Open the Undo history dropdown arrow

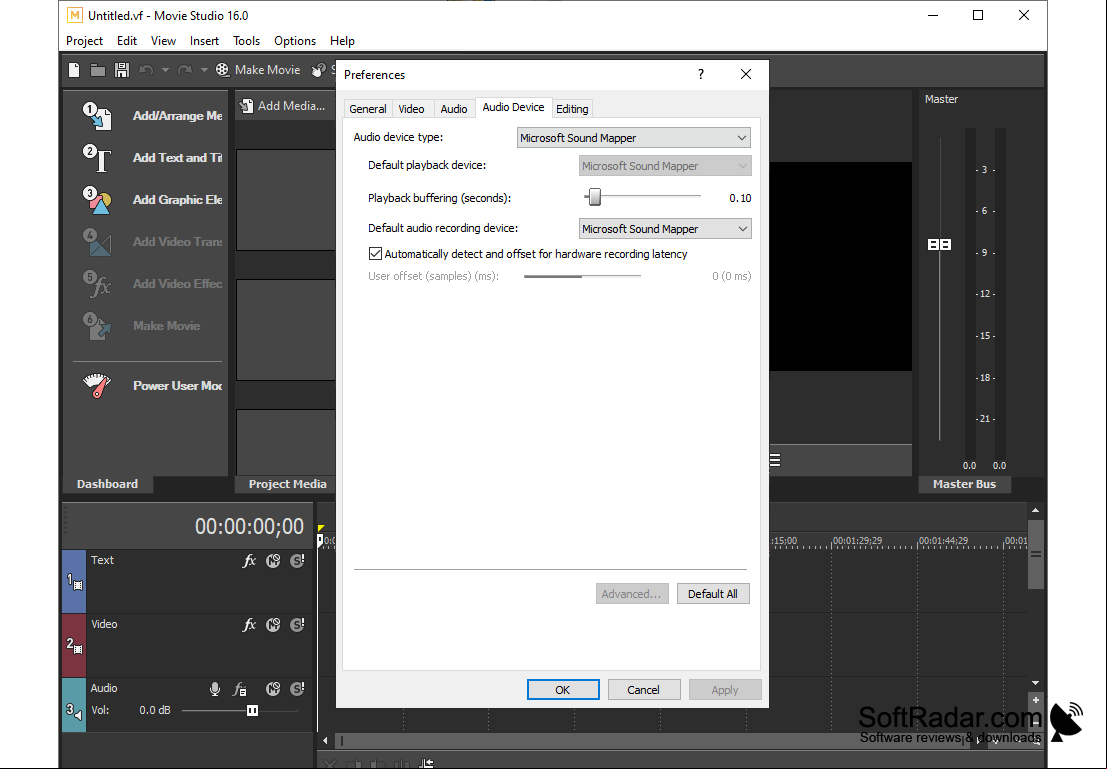coord(165,70)
